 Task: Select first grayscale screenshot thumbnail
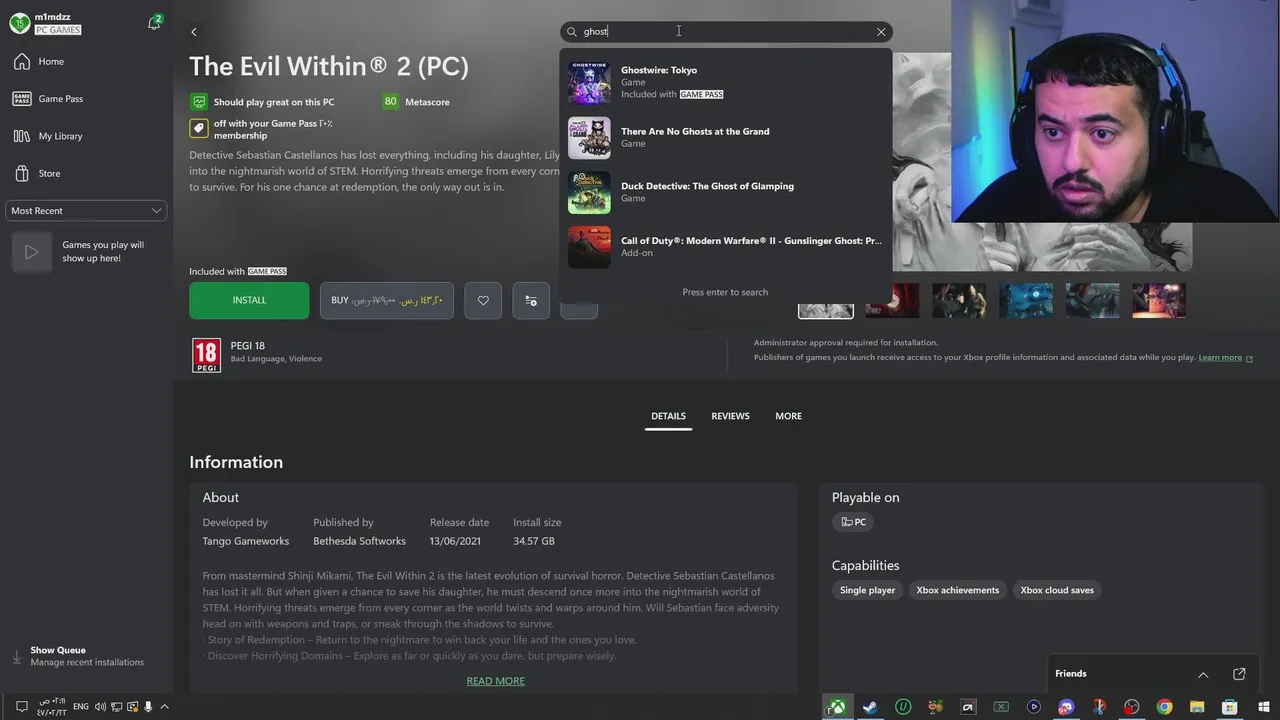826,301
